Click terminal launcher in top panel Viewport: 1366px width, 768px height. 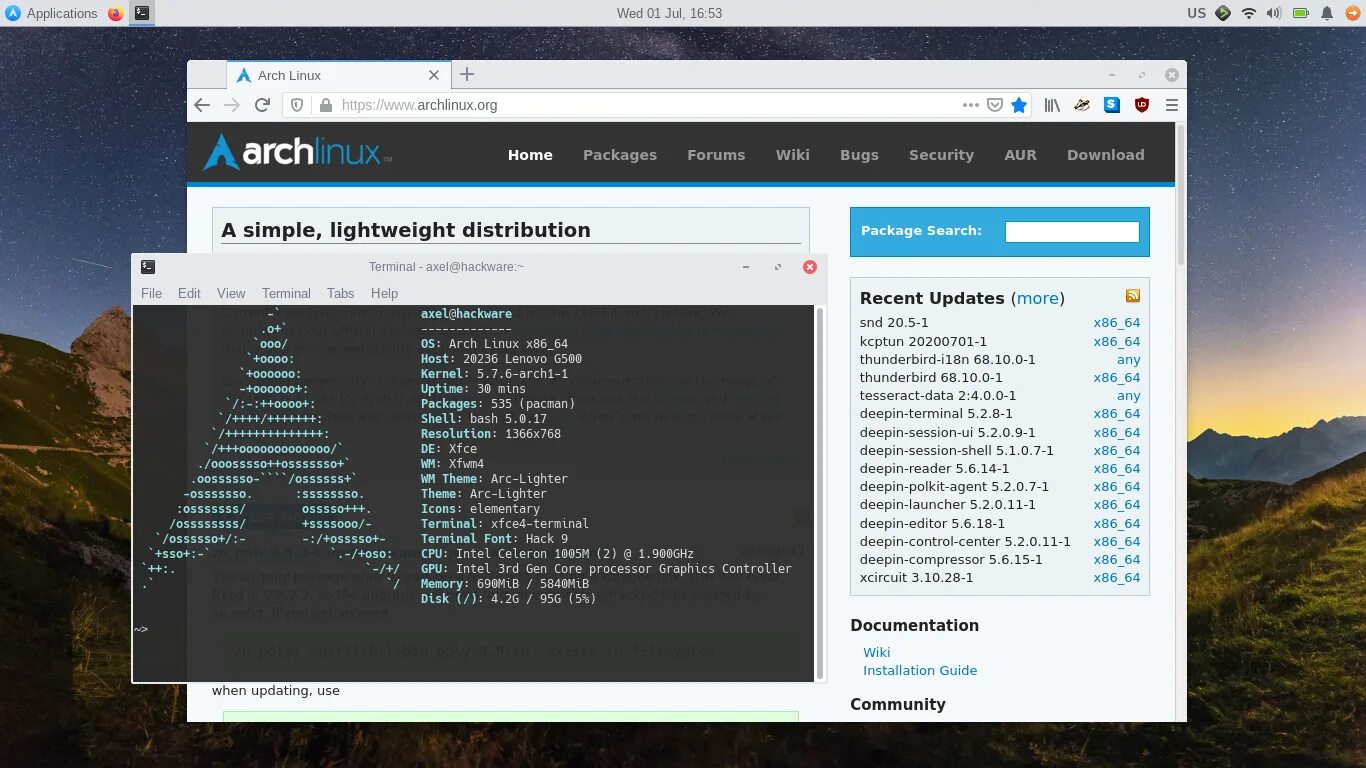tap(142, 13)
